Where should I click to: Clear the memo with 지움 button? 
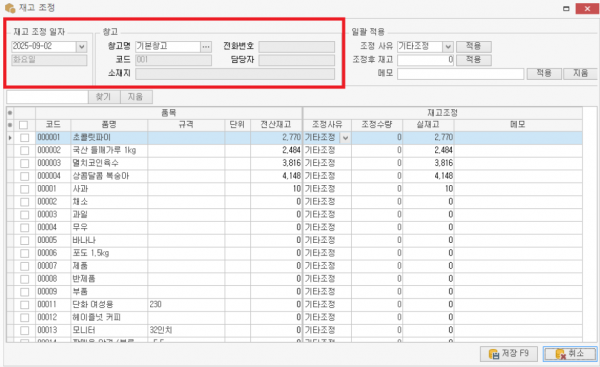coord(580,73)
